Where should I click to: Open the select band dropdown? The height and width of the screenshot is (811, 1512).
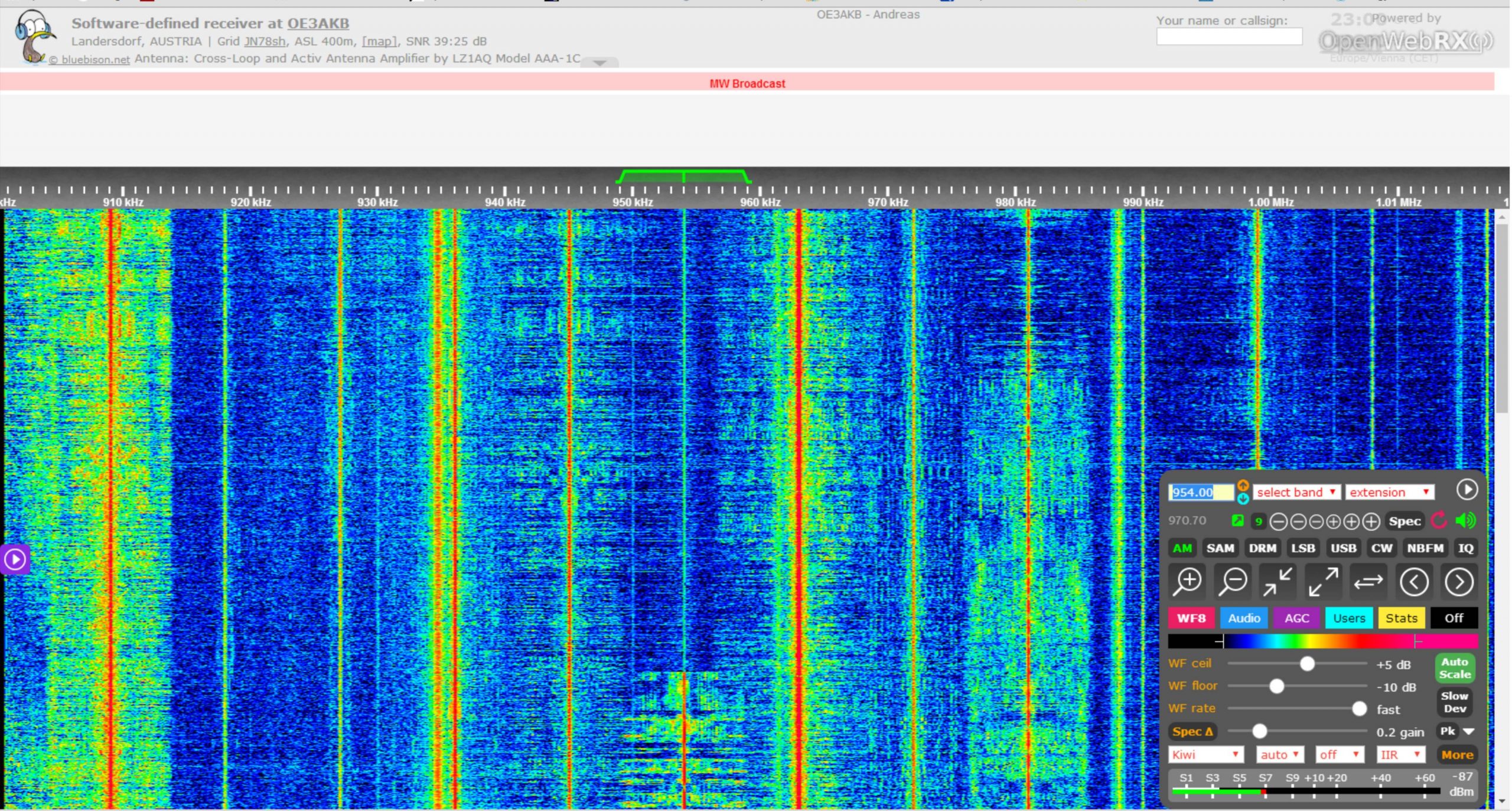coord(1296,492)
